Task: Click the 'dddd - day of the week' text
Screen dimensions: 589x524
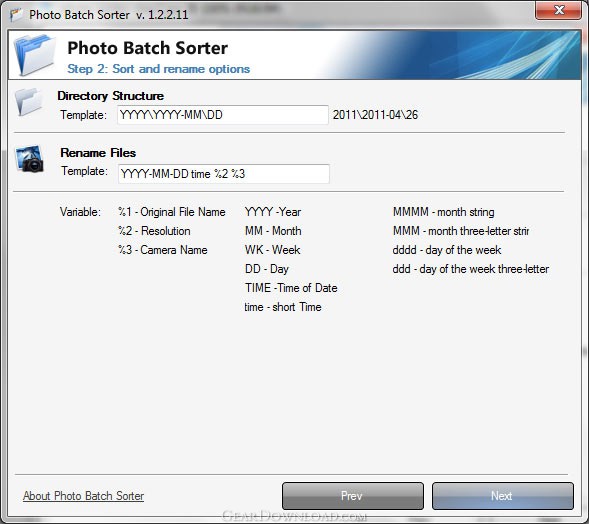Action: (447, 250)
